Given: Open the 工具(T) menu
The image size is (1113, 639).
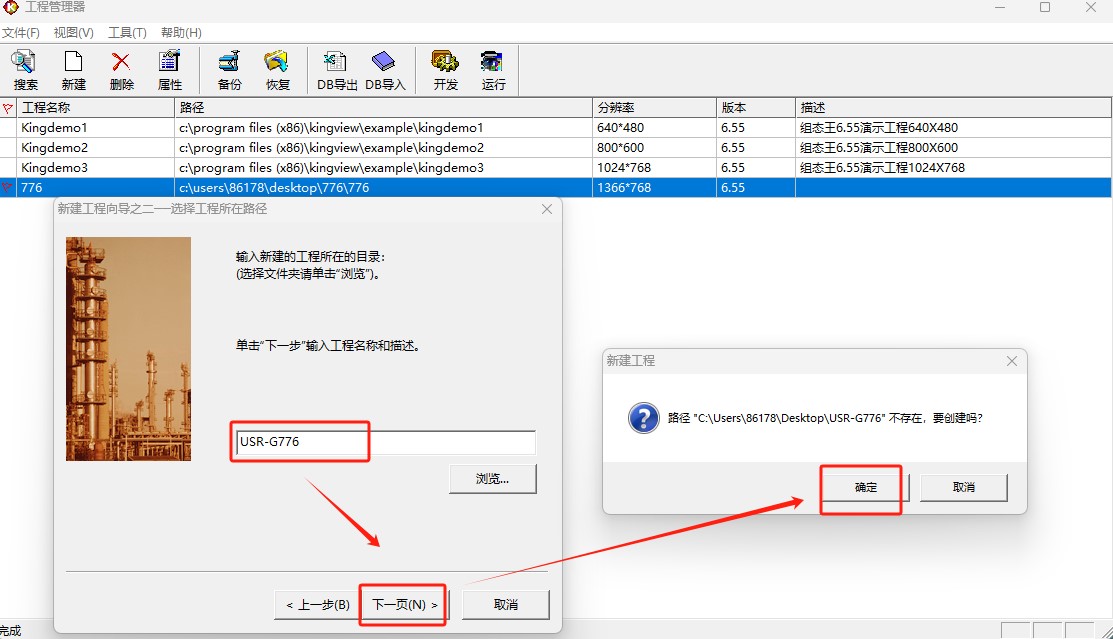Looking at the screenshot, I should pyautogui.click(x=127, y=33).
